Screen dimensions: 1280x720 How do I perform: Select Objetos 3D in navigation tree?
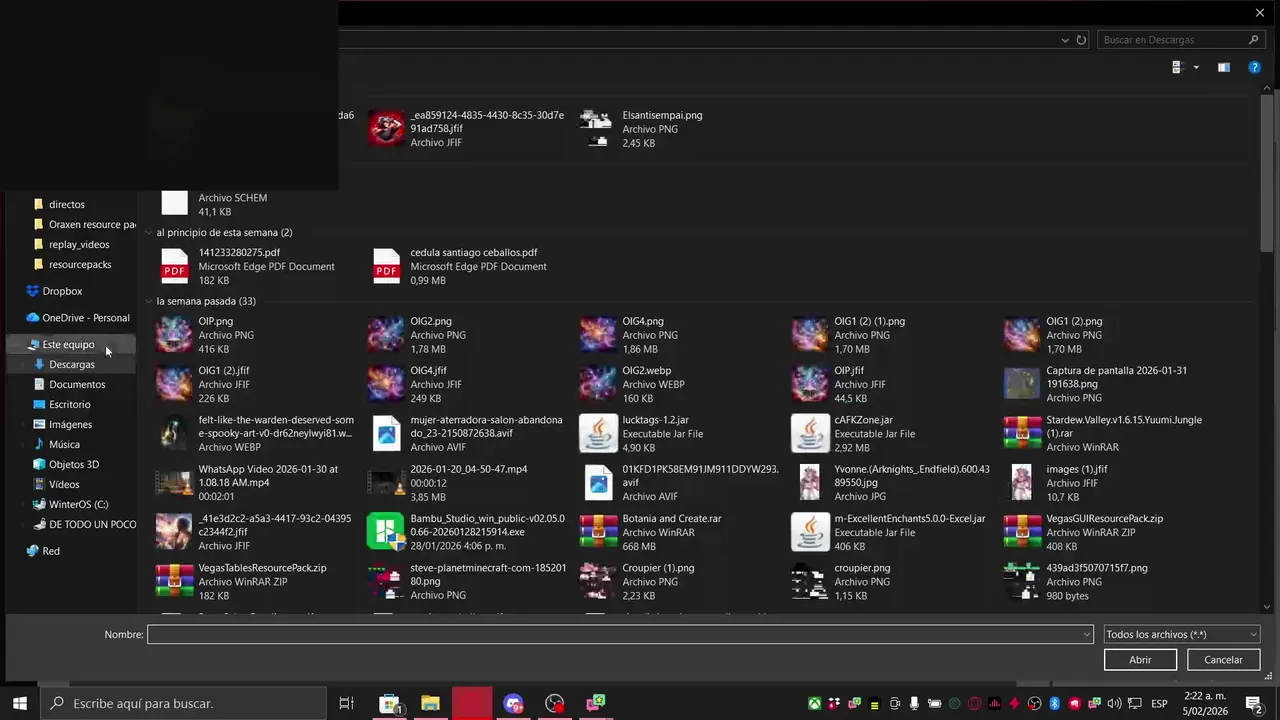74,464
